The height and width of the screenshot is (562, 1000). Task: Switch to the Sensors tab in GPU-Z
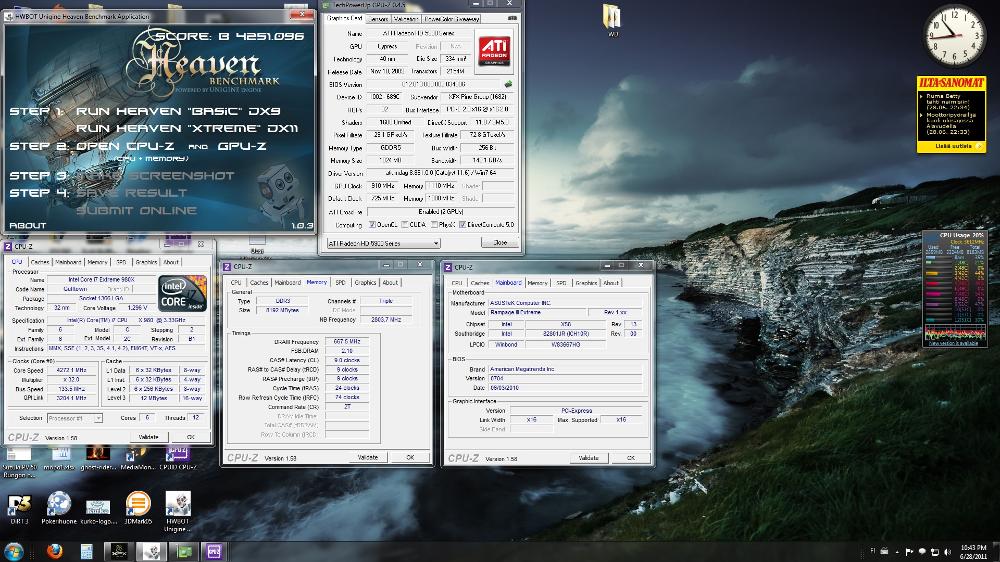pos(378,18)
